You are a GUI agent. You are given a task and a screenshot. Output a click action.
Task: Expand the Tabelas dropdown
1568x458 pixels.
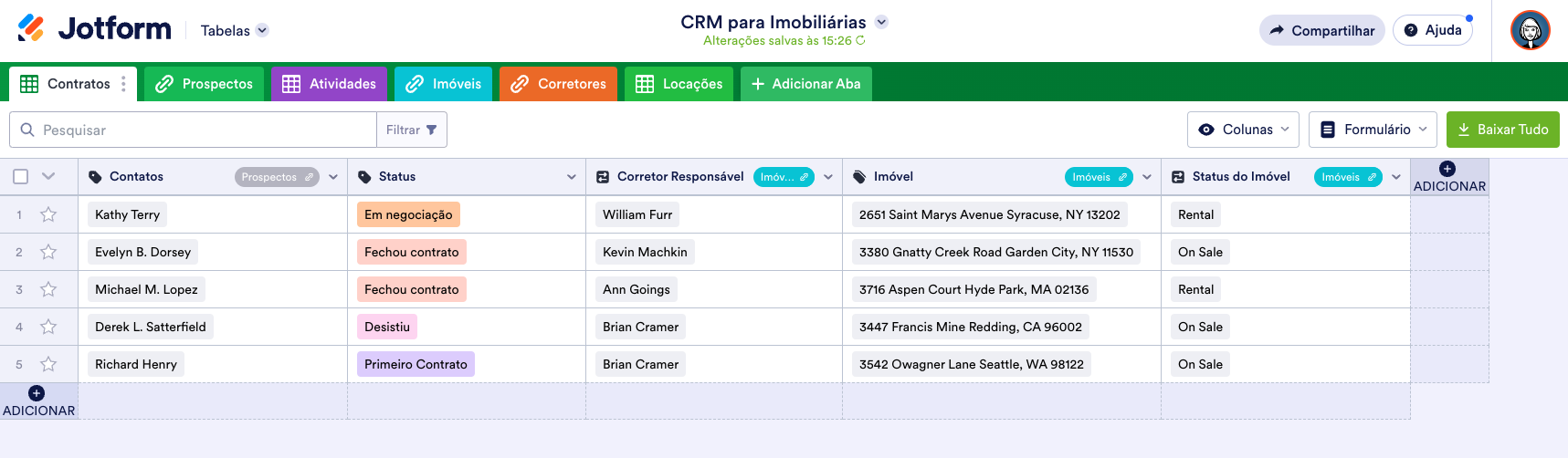pos(262,30)
